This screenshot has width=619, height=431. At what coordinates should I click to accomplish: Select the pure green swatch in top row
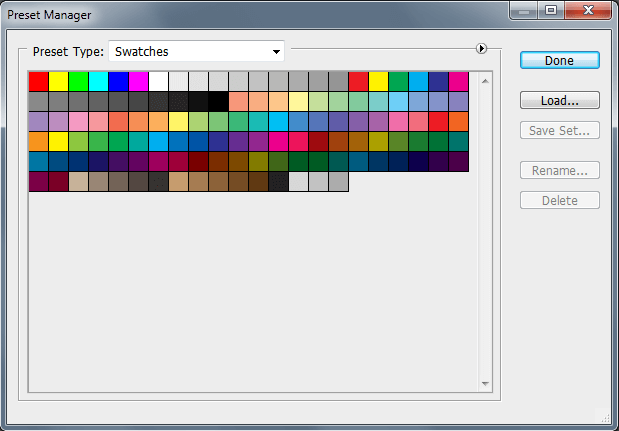78,81
